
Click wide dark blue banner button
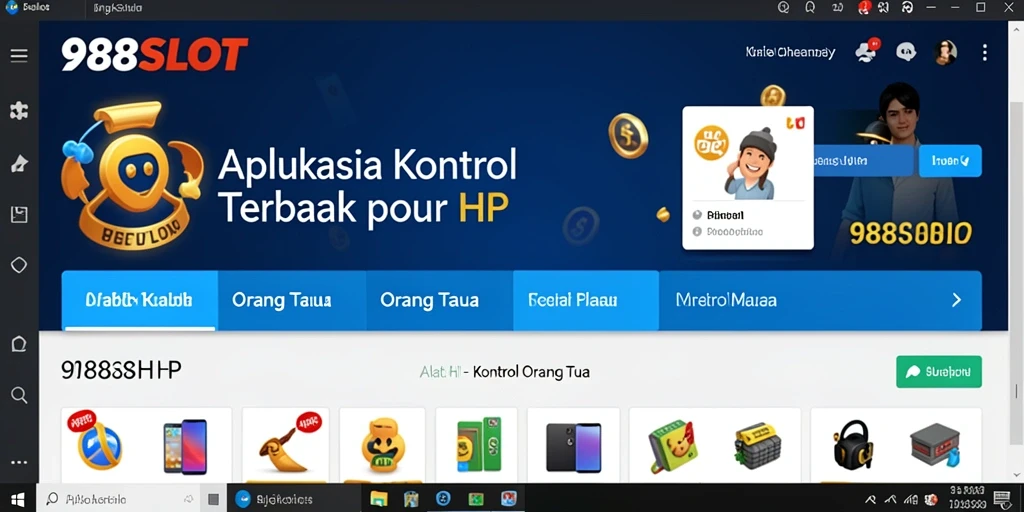point(863,161)
